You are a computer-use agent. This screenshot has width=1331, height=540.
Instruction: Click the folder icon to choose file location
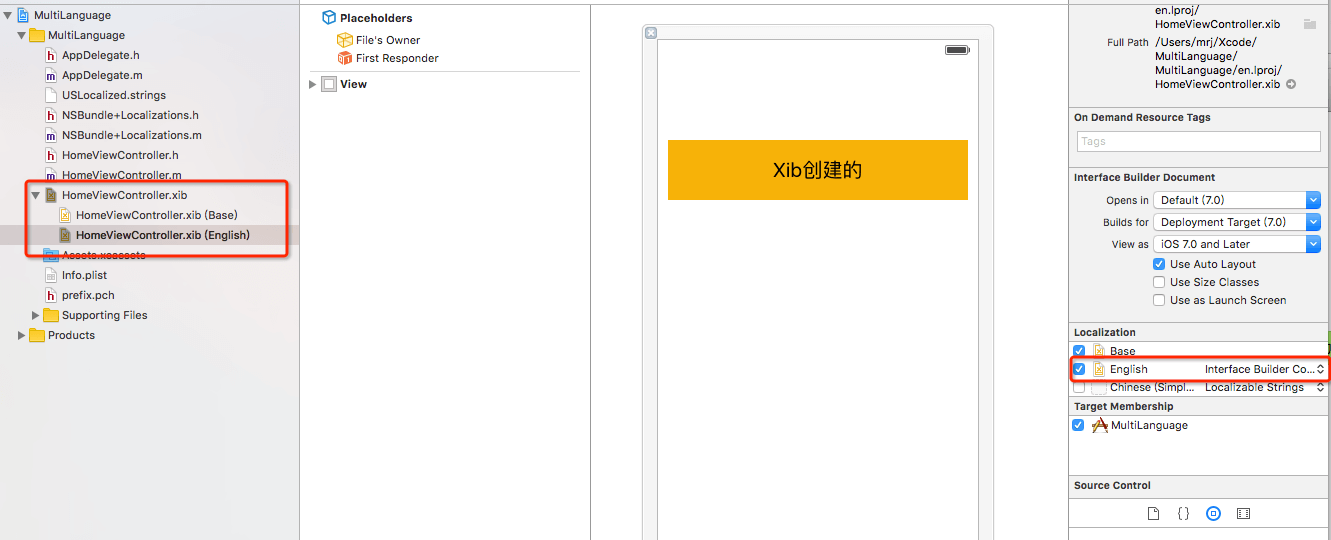click(1309, 23)
